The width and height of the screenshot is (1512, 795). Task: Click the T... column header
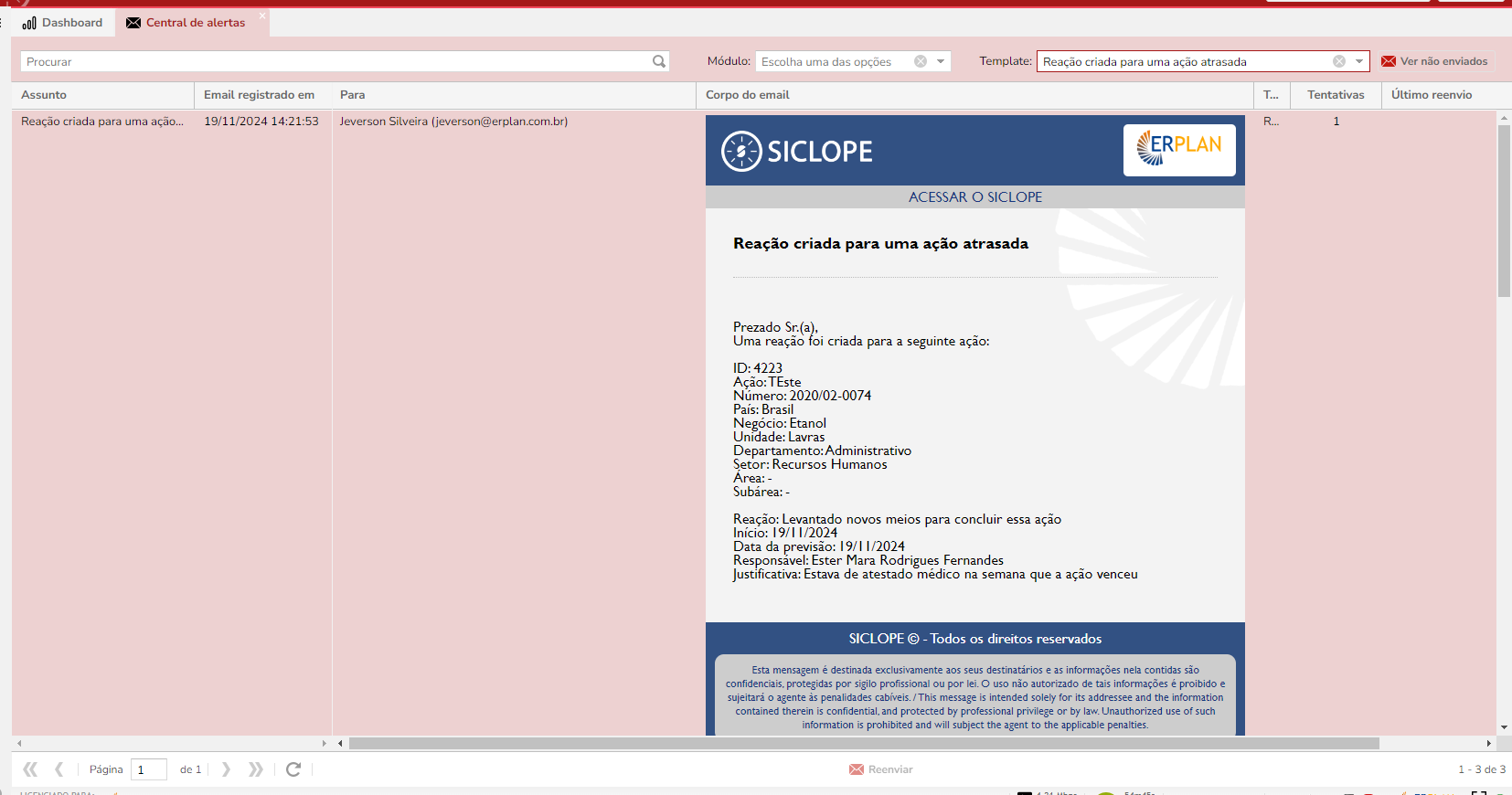coord(1272,95)
